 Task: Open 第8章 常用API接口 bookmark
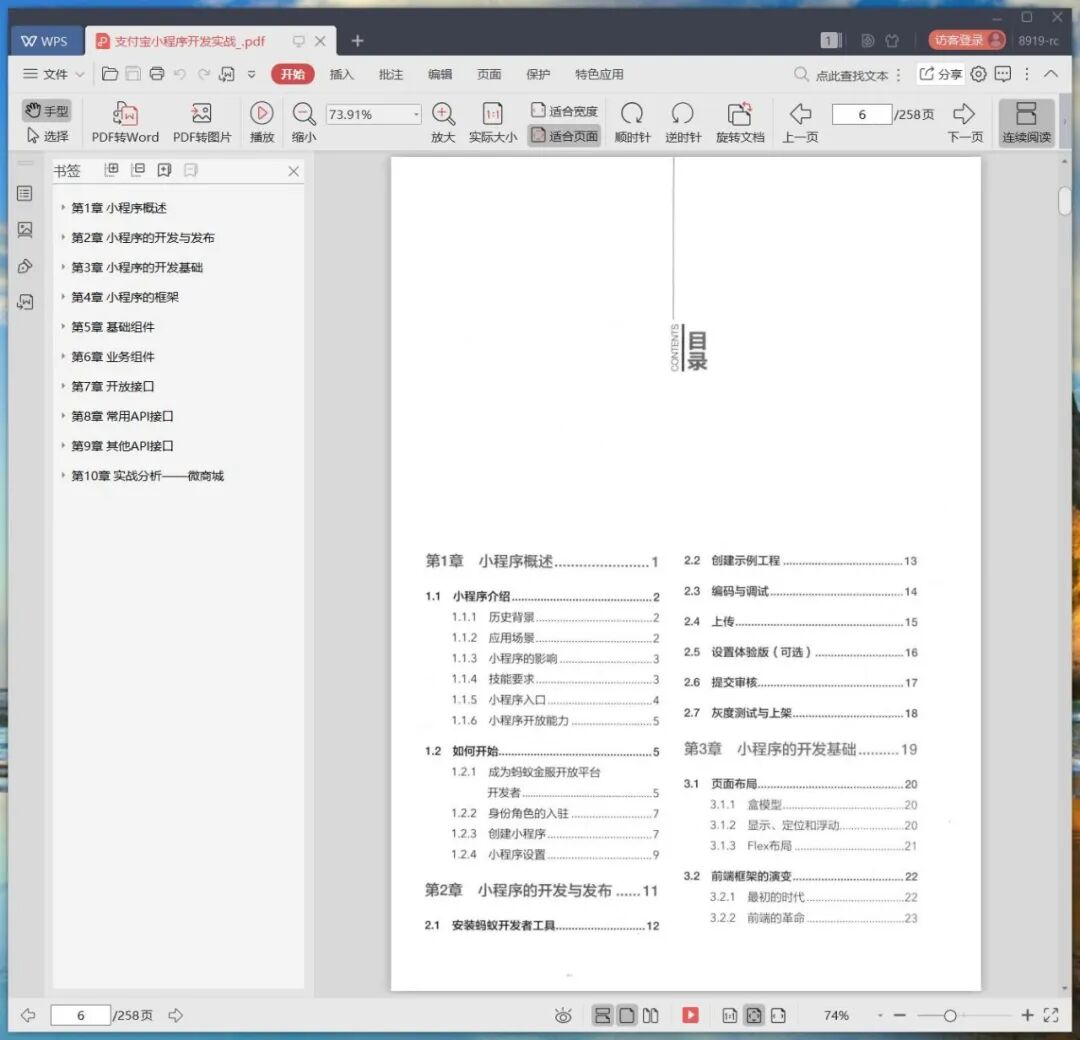pyautogui.click(x=122, y=415)
